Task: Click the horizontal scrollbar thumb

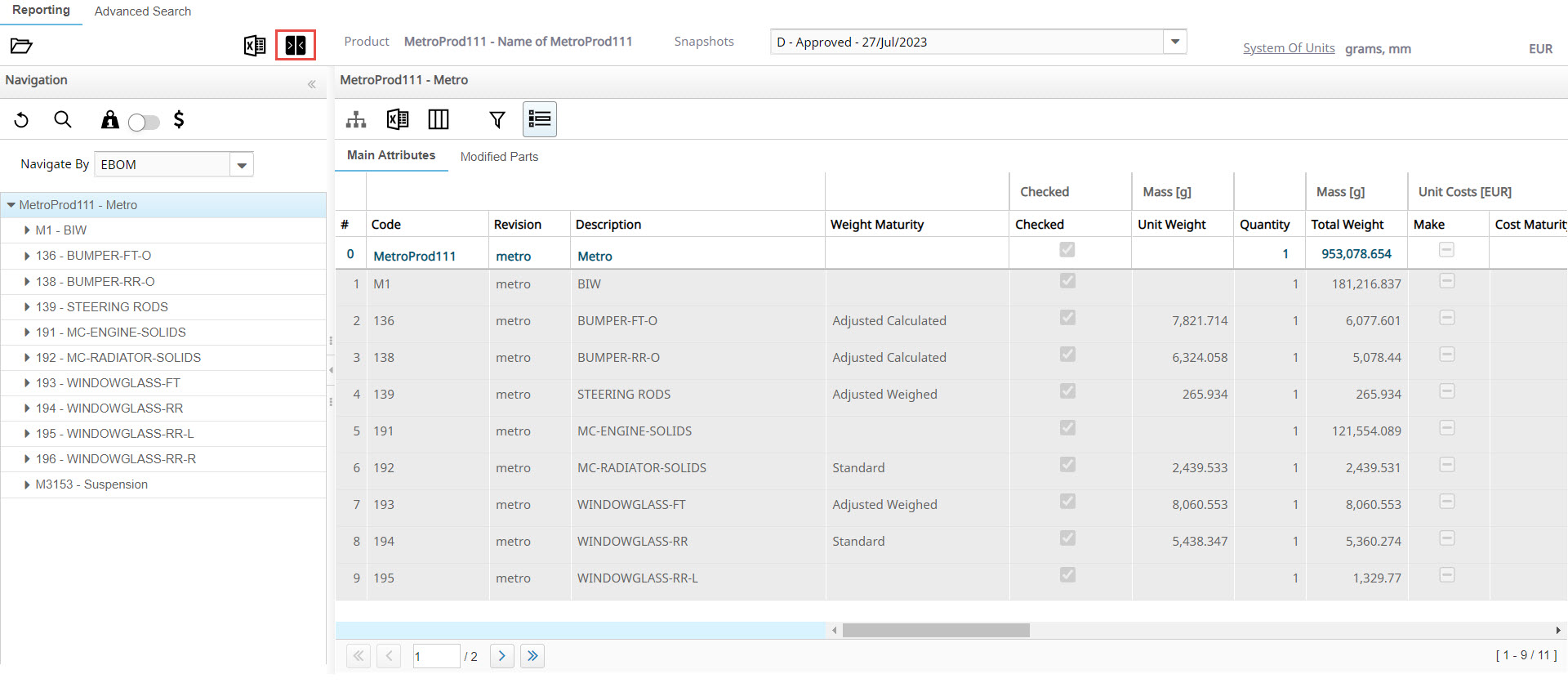Action: click(935, 631)
